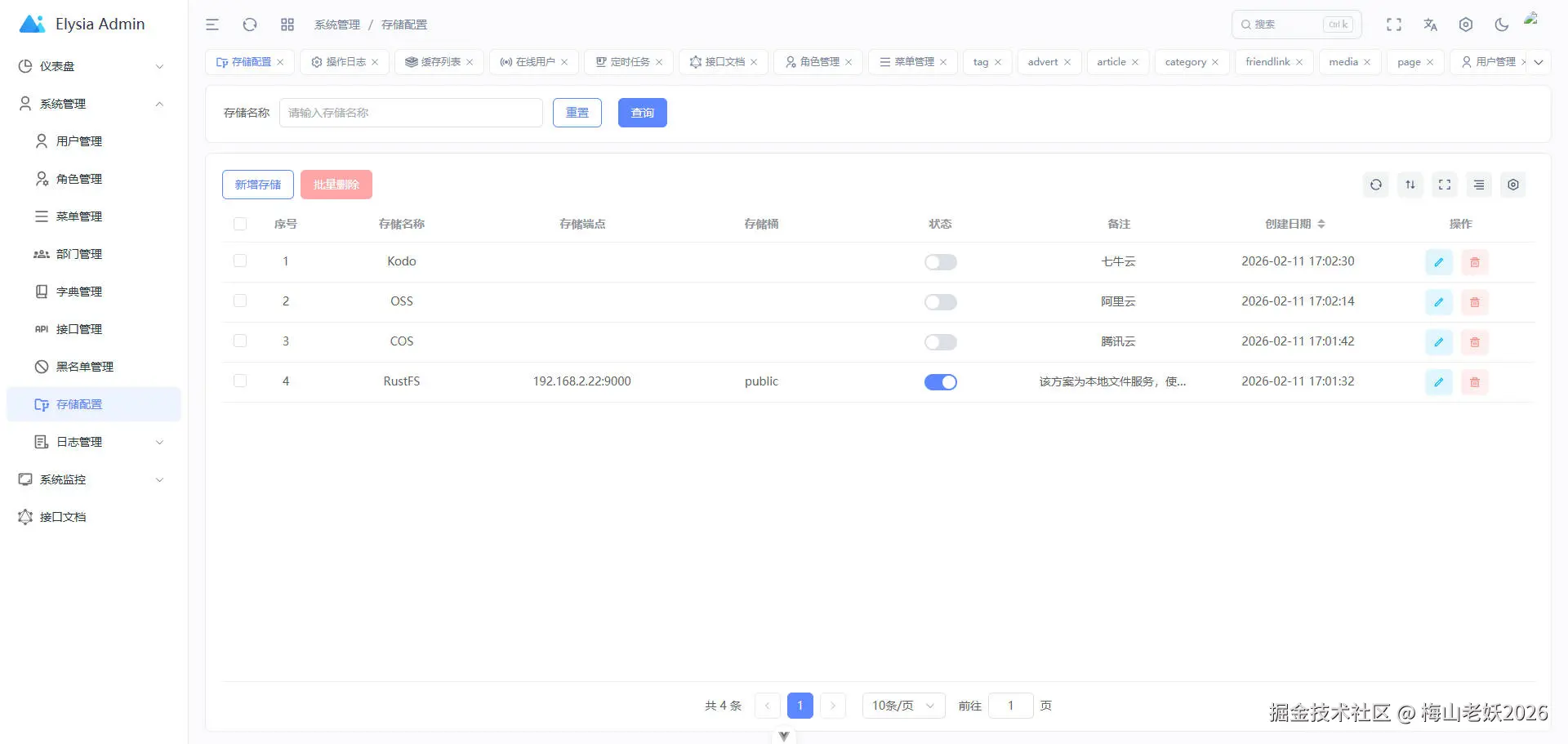Open 接口文档 in the sidebar
Screen dimensions: 1568x744
pyautogui.click(x=94, y=517)
